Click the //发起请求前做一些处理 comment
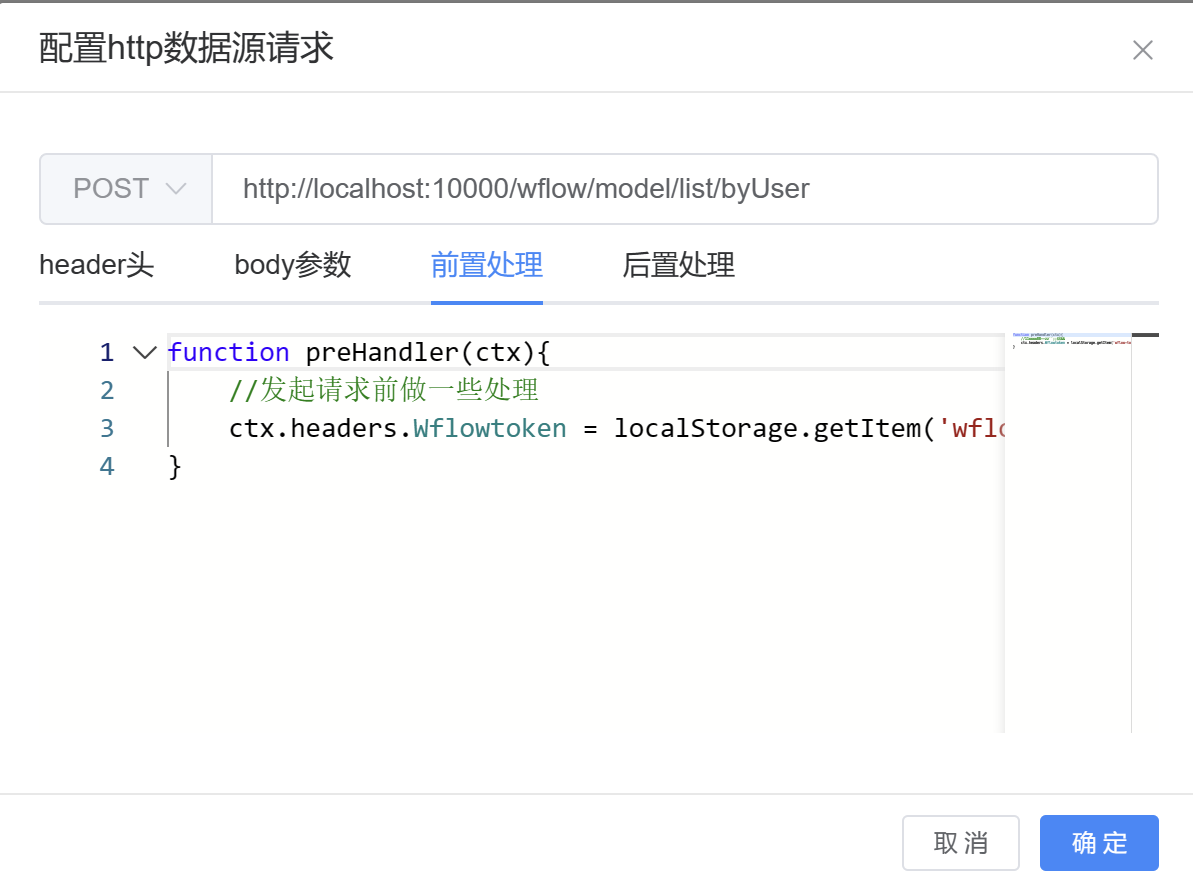 383,390
